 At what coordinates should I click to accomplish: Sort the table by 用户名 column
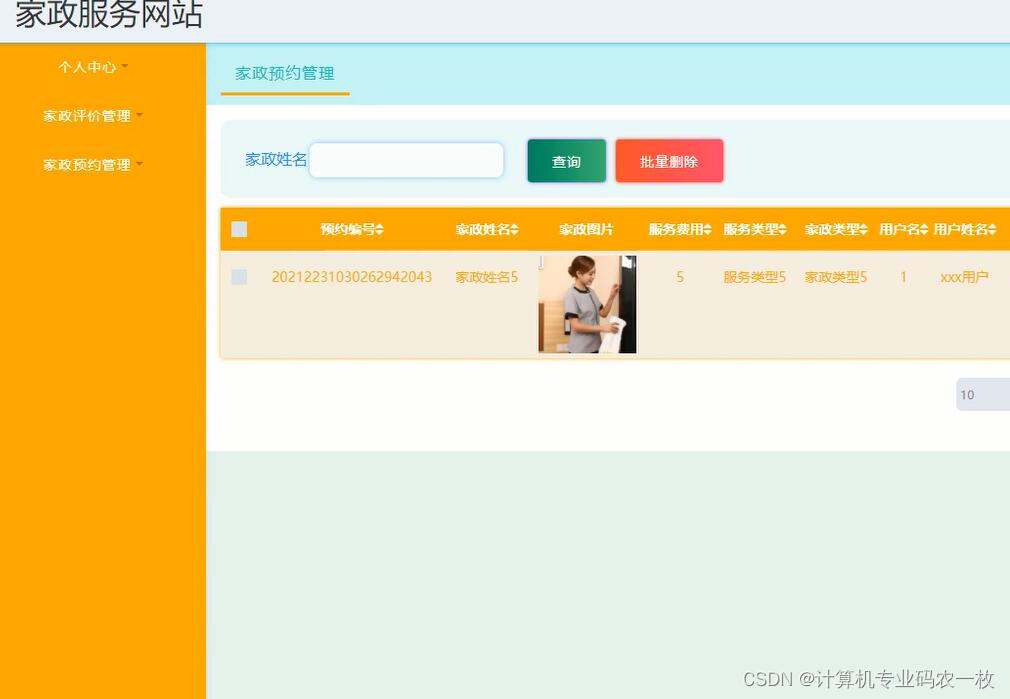(x=903, y=229)
